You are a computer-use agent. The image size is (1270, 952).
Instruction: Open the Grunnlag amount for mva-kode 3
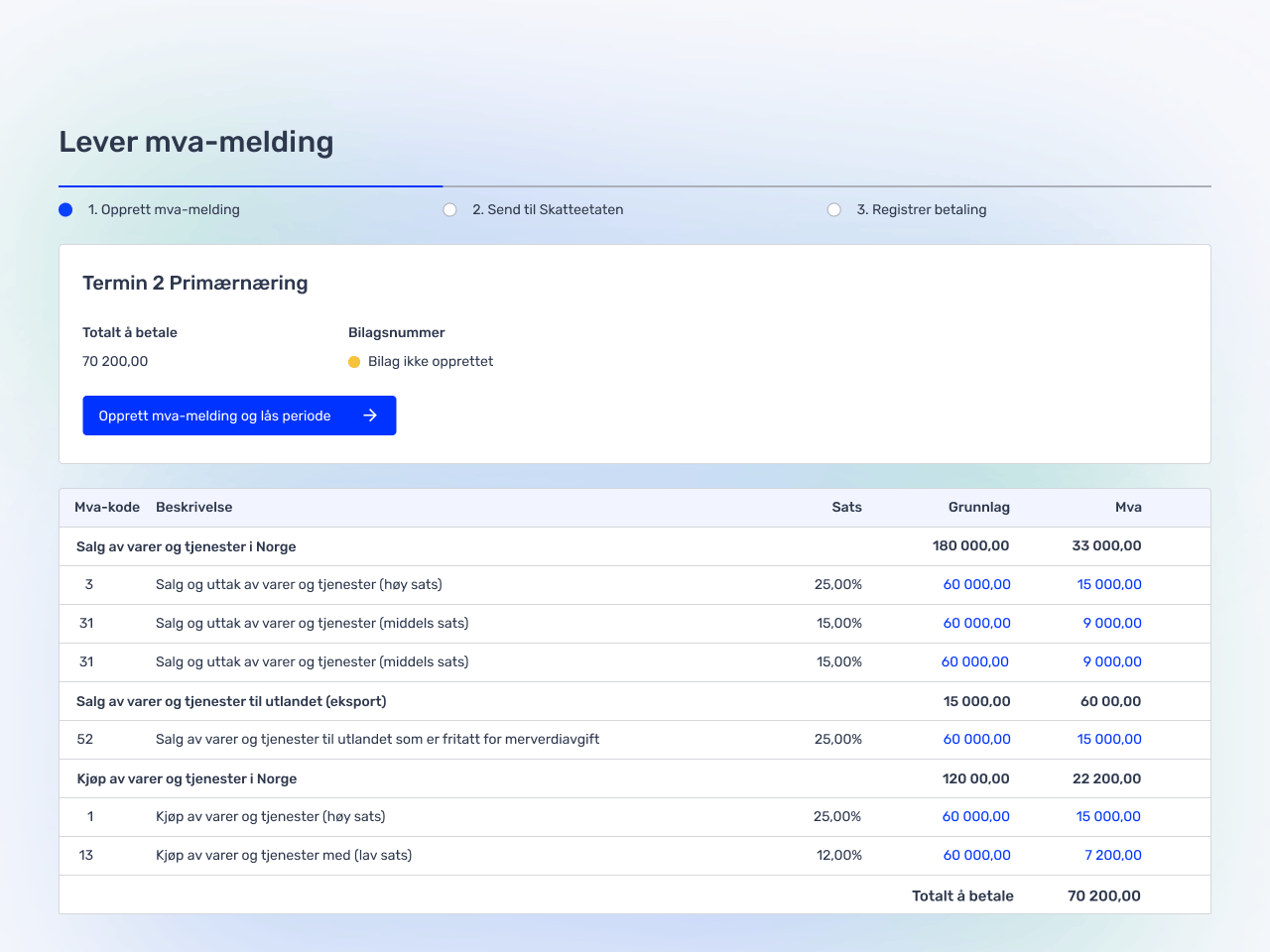tap(976, 584)
